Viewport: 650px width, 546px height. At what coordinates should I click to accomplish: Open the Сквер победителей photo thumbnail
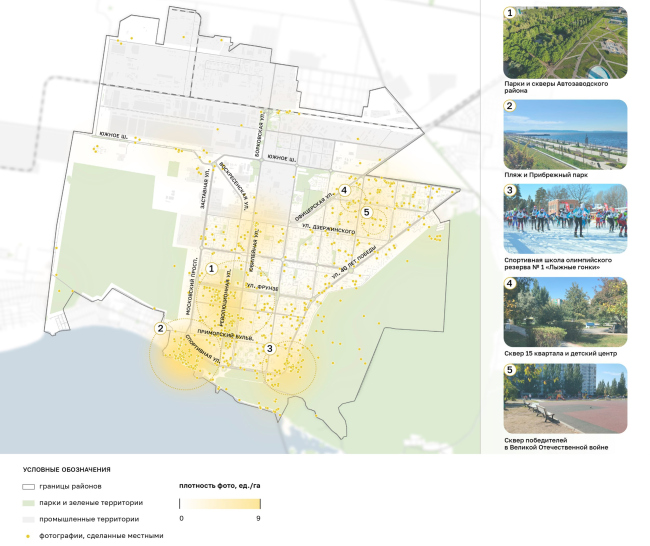click(565, 399)
